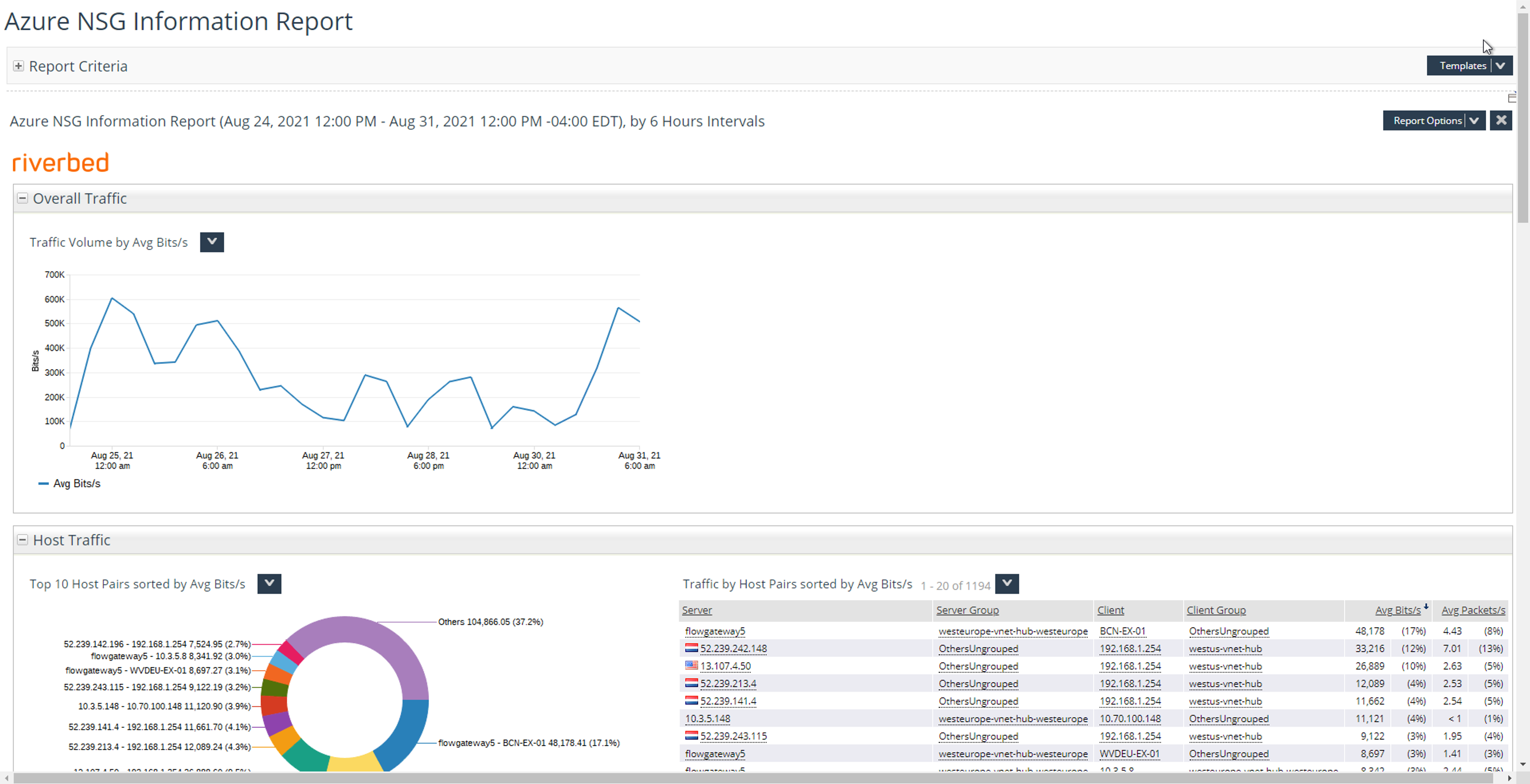Open server 13.107.4.50 link
The width and height of the screenshot is (1530, 784).
725,666
